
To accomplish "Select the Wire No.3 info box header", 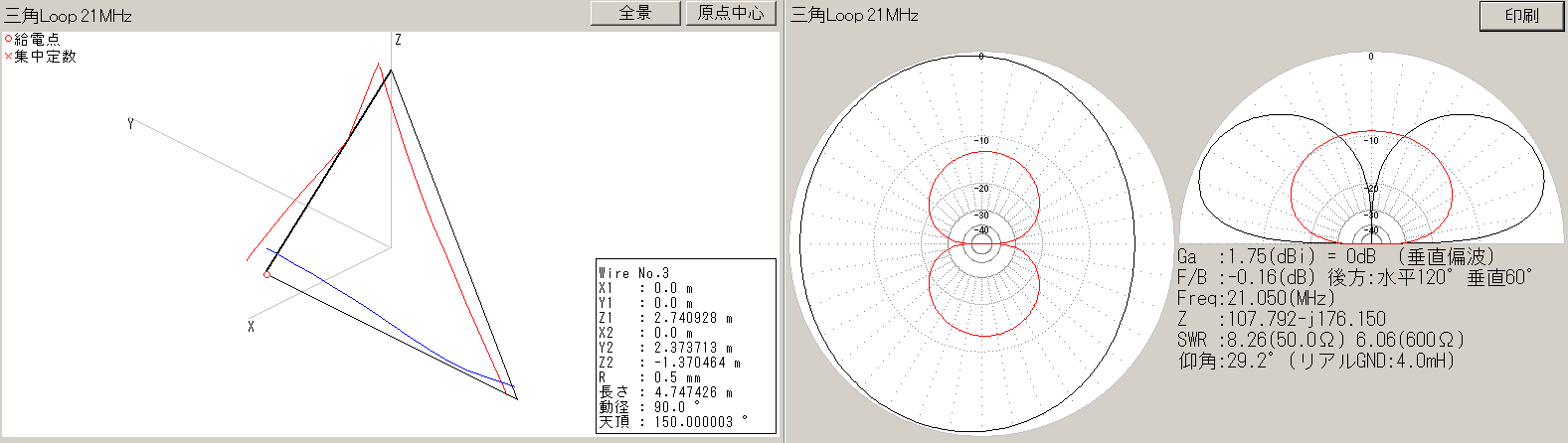I will click(x=634, y=273).
